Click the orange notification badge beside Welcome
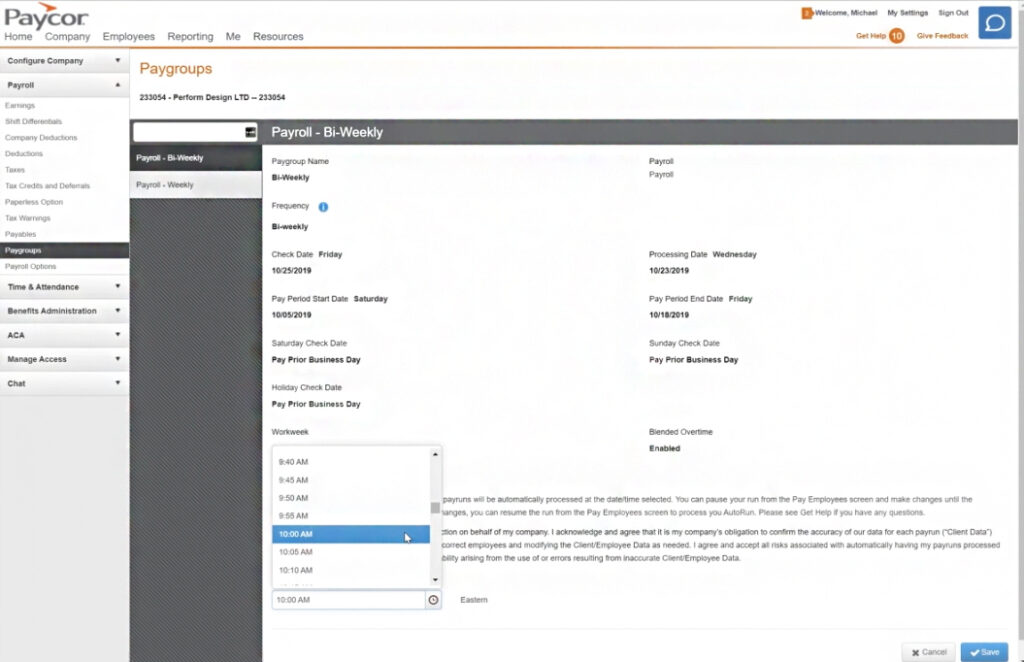The width and height of the screenshot is (1024, 662). [x=806, y=13]
